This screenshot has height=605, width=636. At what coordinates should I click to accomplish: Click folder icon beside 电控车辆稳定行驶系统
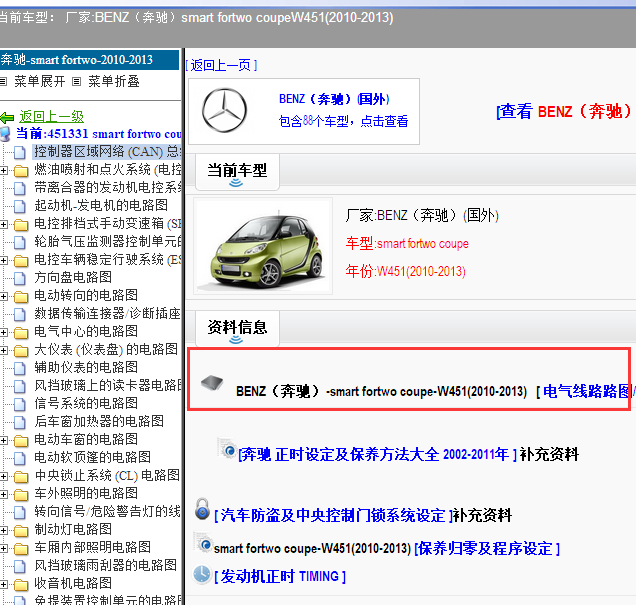coord(21,261)
